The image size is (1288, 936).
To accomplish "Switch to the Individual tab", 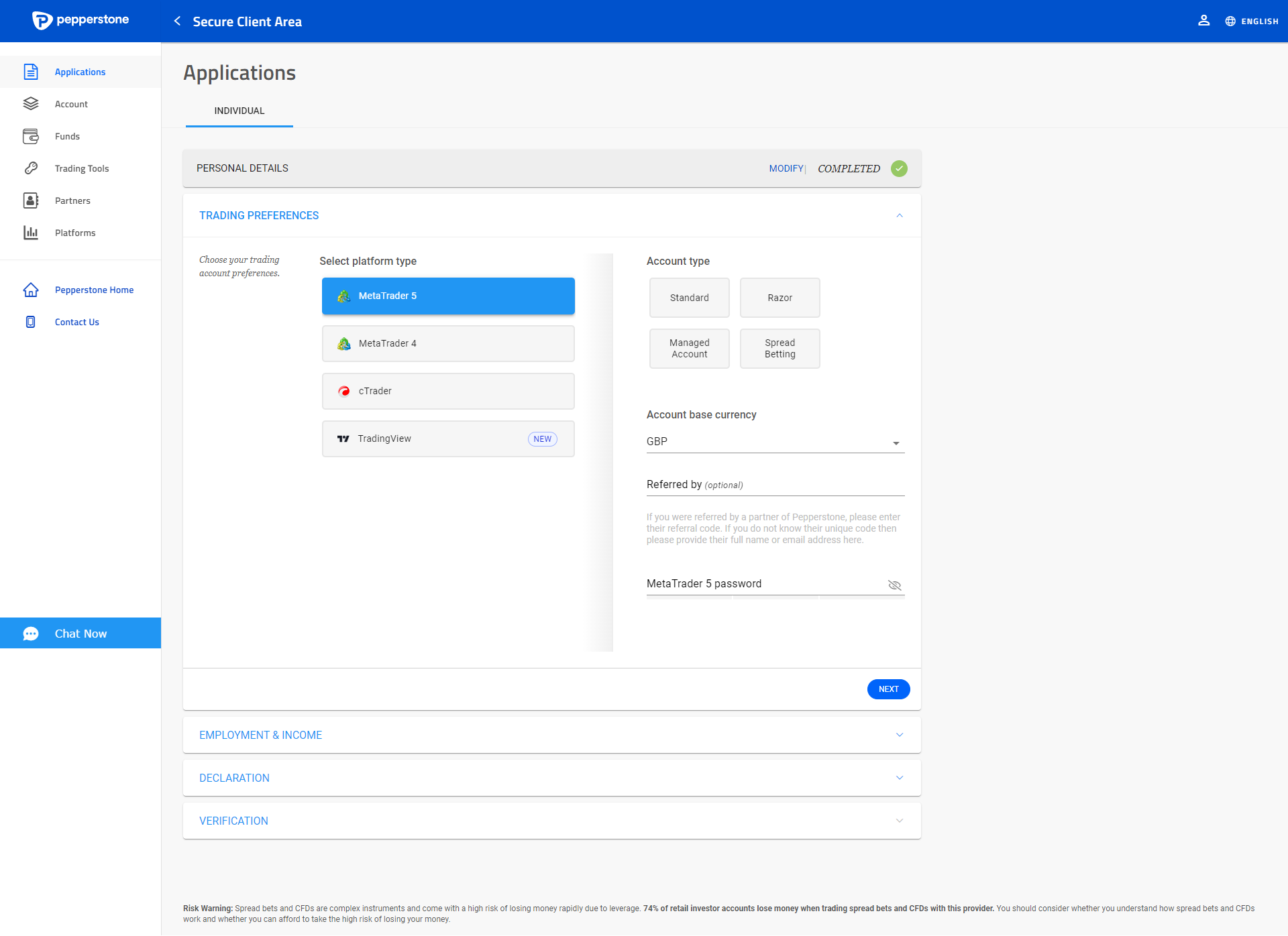I will pyautogui.click(x=239, y=111).
